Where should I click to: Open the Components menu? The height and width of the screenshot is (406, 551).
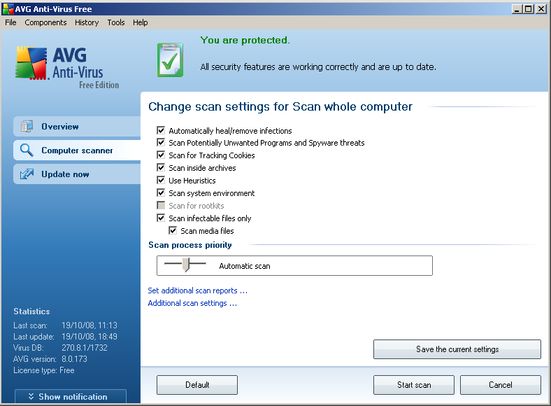click(x=45, y=22)
